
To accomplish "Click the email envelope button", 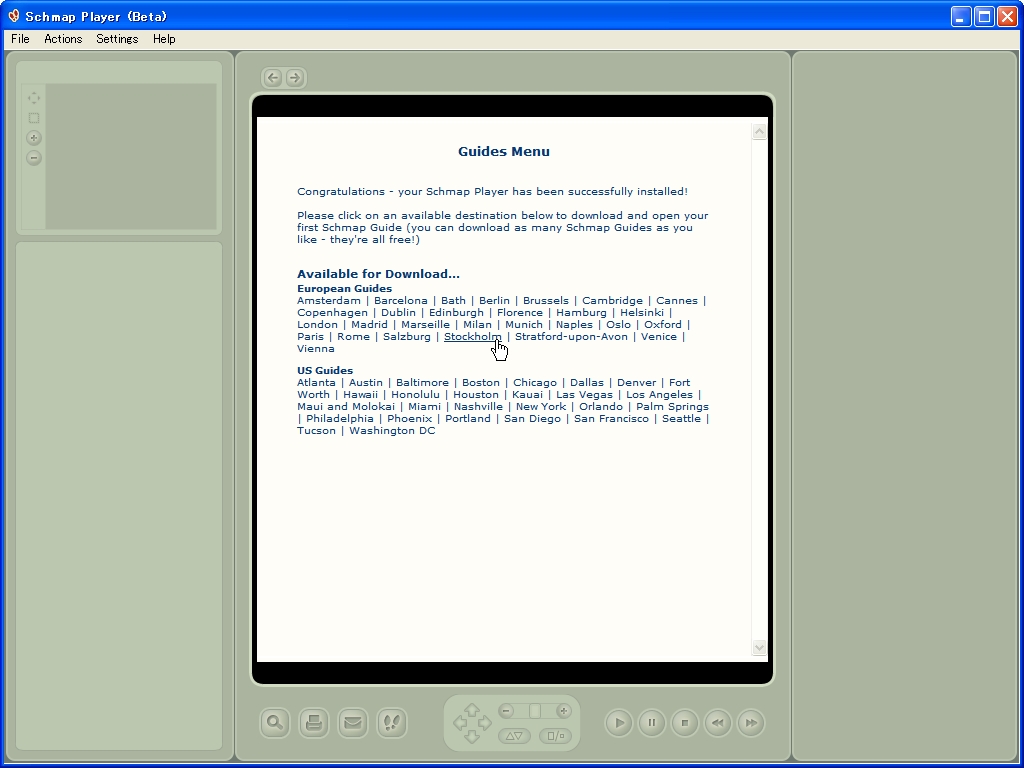I will (x=353, y=723).
